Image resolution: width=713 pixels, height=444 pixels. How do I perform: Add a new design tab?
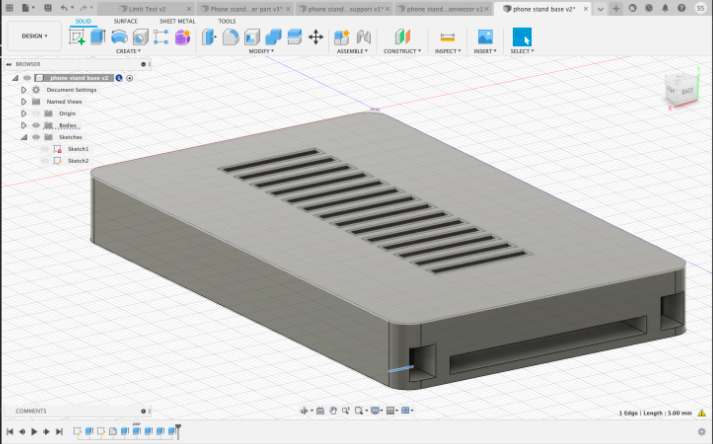(x=616, y=9)
